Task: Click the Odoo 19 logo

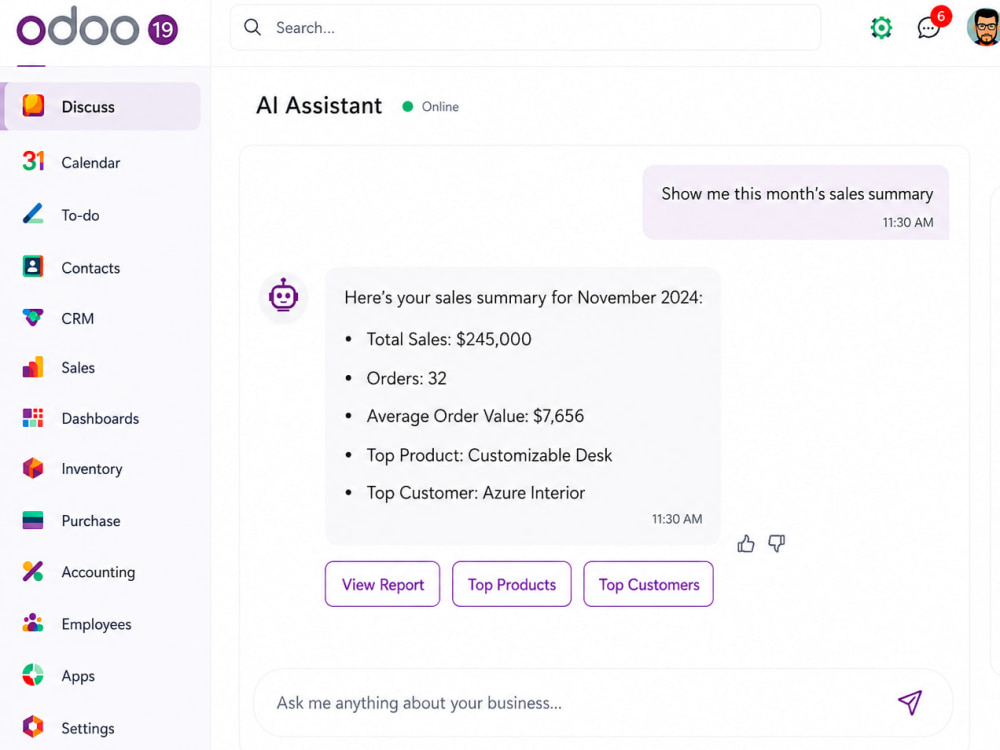Action: pyautogui.click(x=97, y=27)
